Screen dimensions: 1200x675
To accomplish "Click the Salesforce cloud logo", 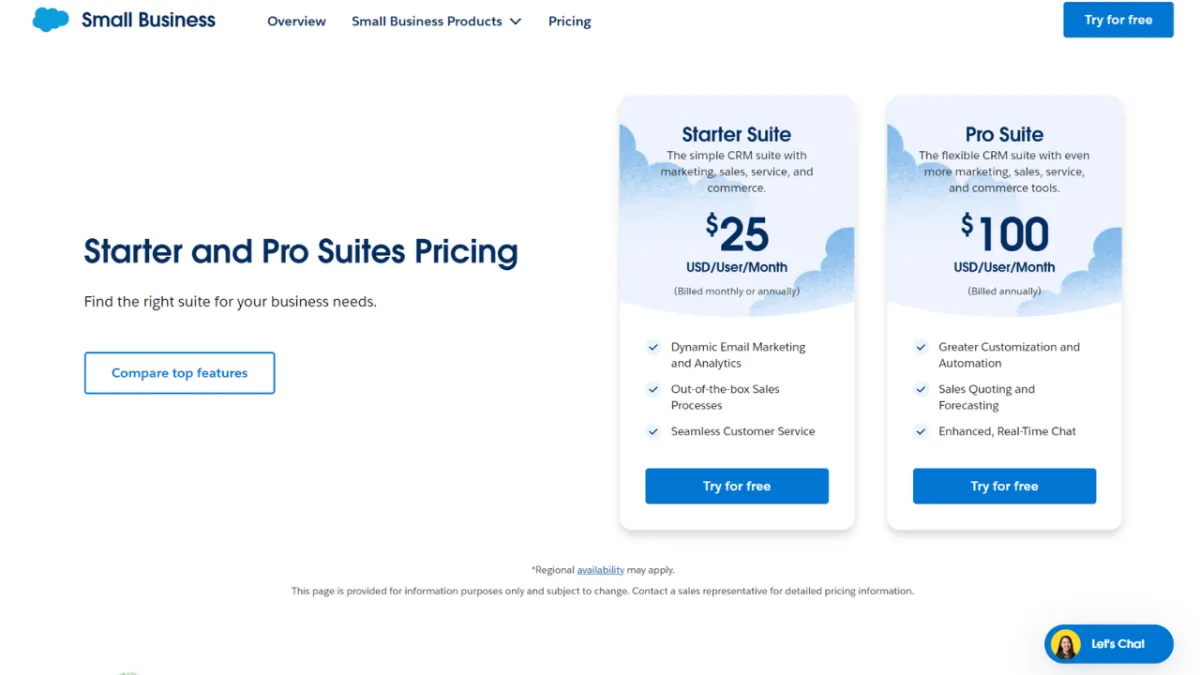I will [50, 20].
